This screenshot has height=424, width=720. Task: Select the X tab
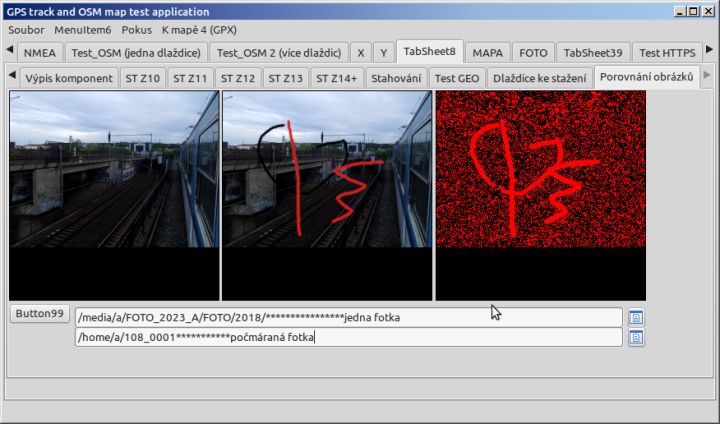(361, 53)
